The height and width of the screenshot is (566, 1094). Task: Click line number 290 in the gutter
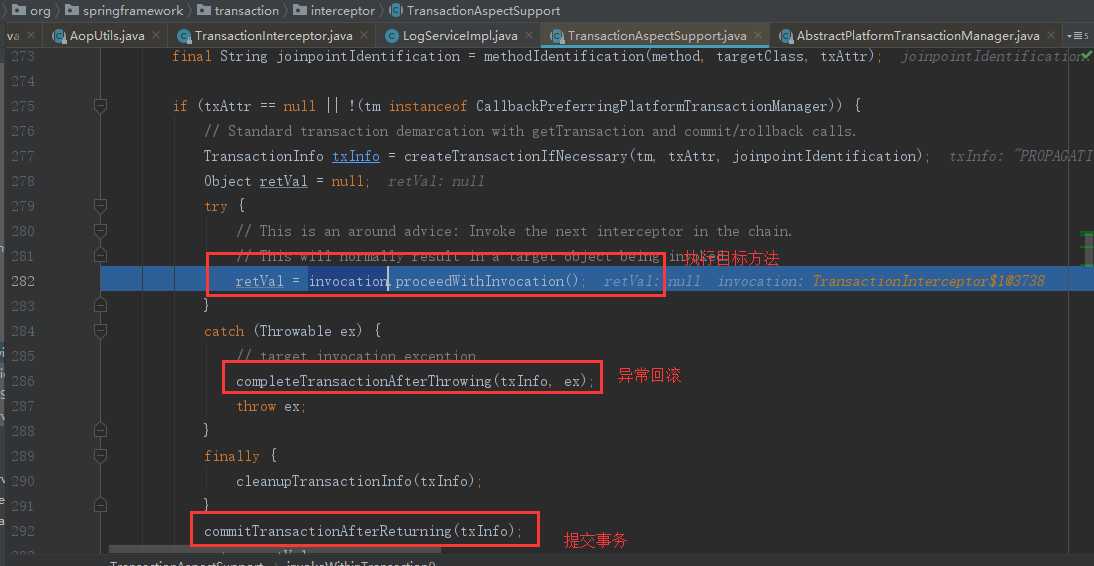tap(23, 481)
